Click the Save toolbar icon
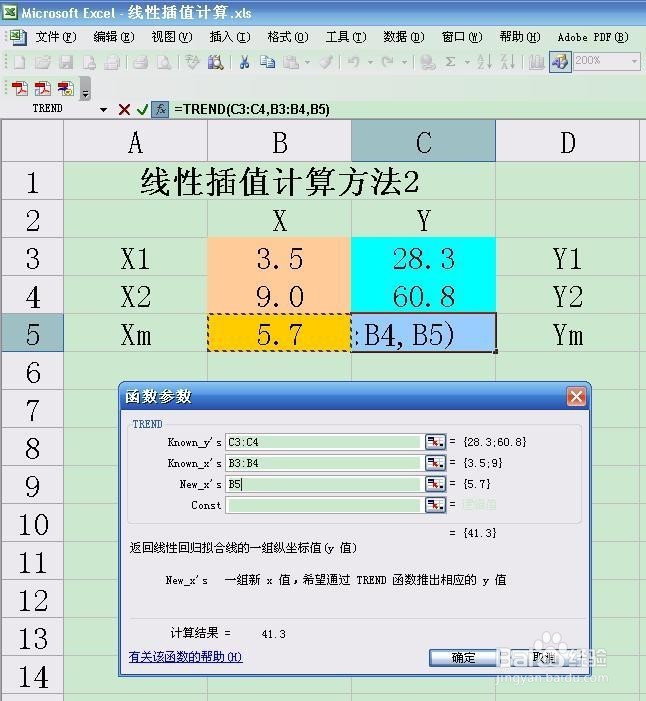646x701 pixels. click(66, 62)
